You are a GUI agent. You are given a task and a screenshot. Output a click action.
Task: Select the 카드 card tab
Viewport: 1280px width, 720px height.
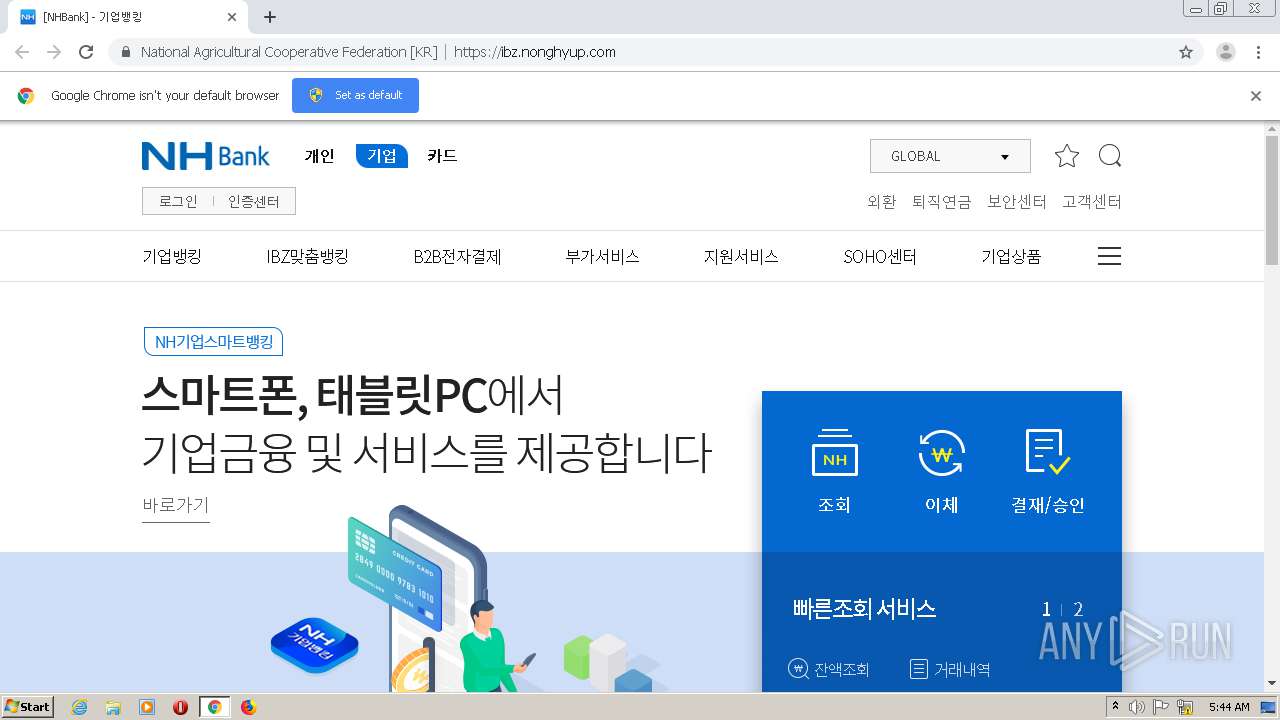tap(442, 156)
